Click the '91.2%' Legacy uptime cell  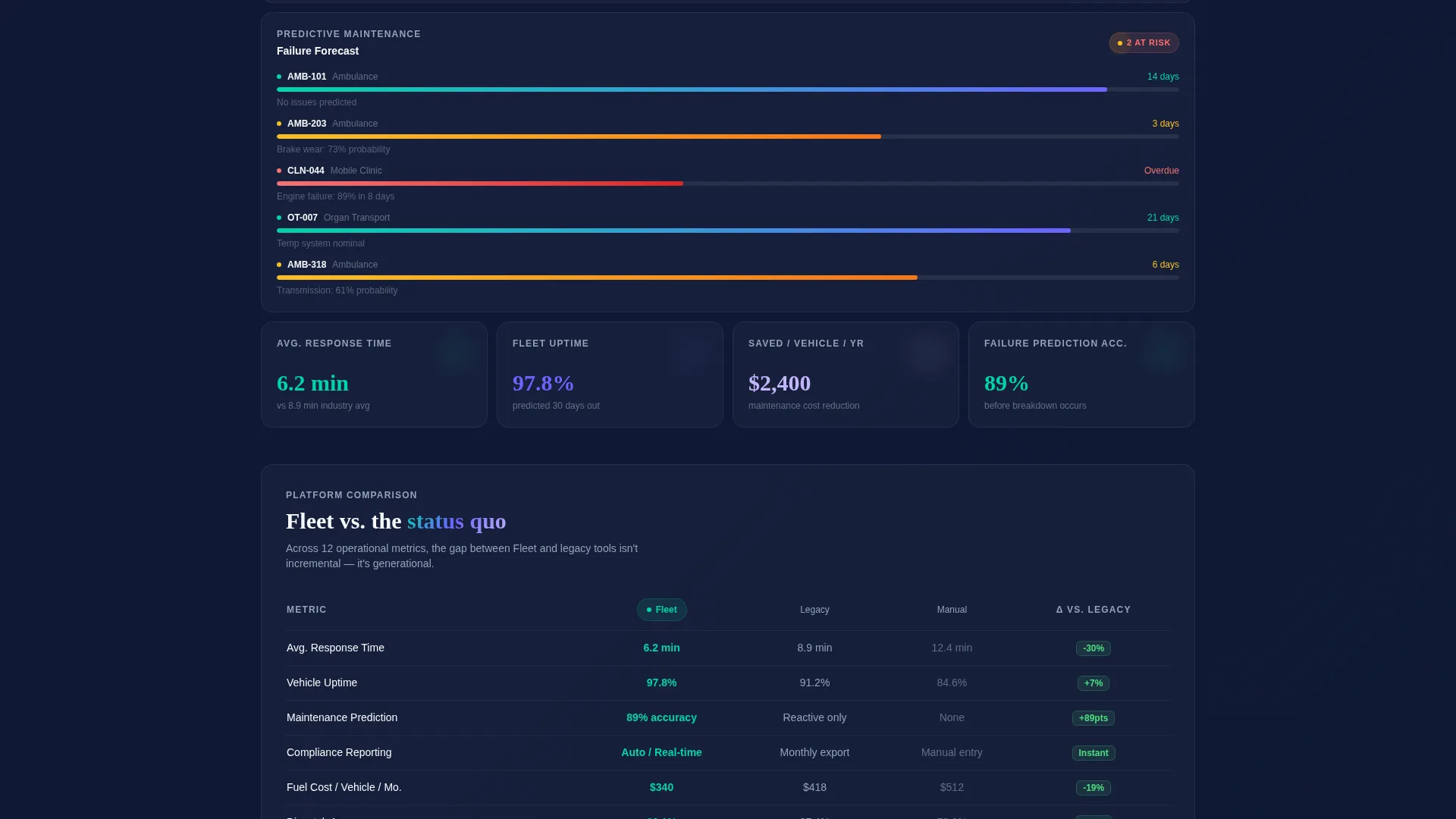[x=814, y=682]
